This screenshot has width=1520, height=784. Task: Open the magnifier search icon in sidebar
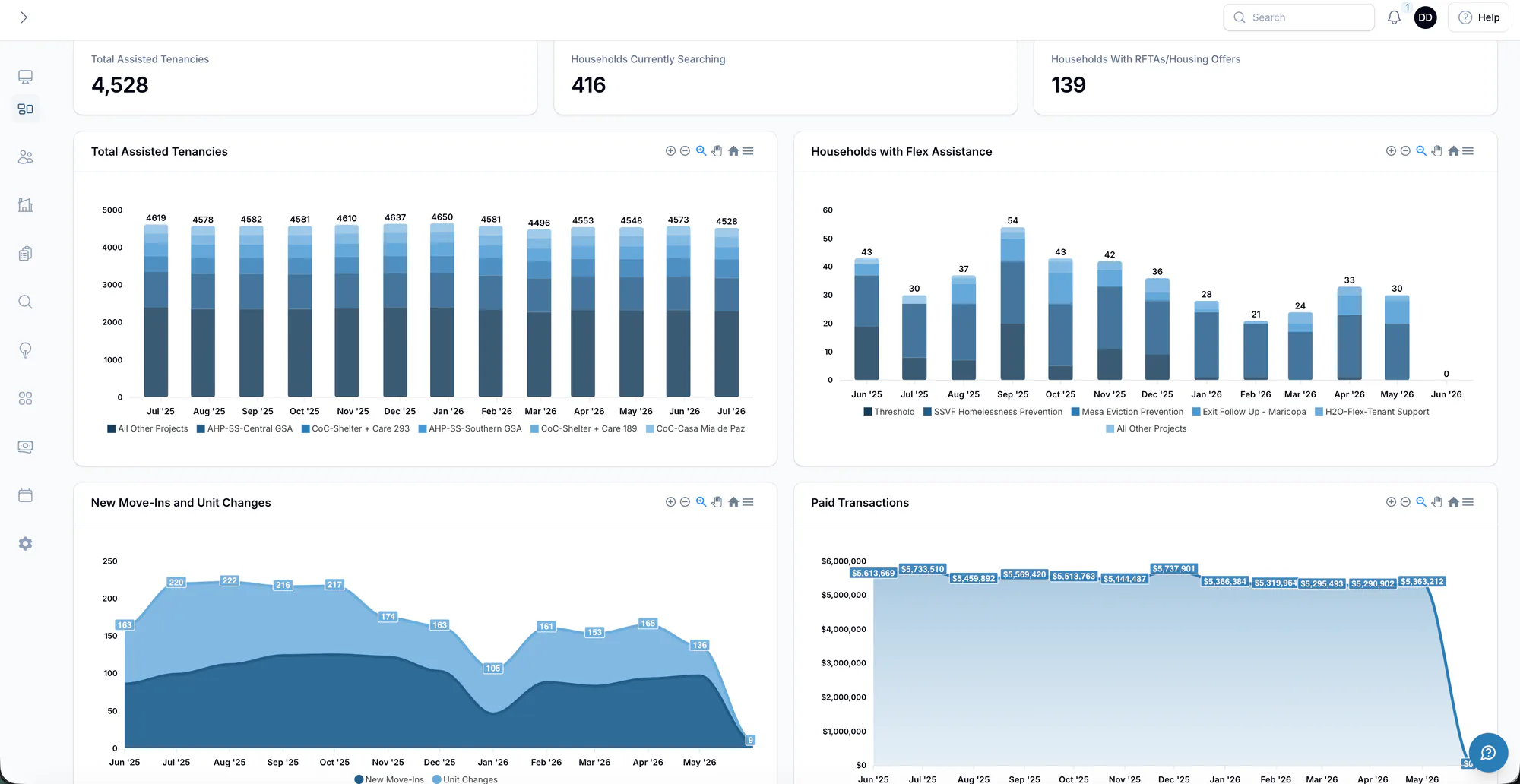point(25,302)
